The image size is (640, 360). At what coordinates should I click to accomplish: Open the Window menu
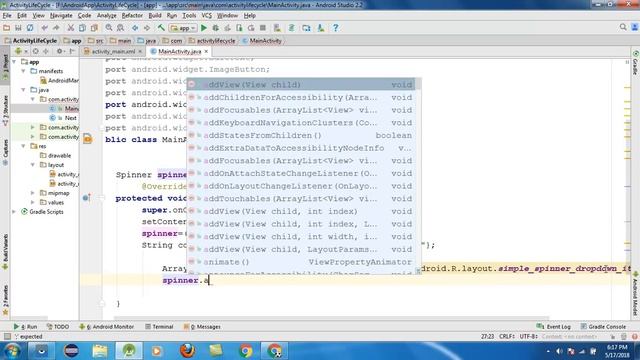tap(227, 16)
